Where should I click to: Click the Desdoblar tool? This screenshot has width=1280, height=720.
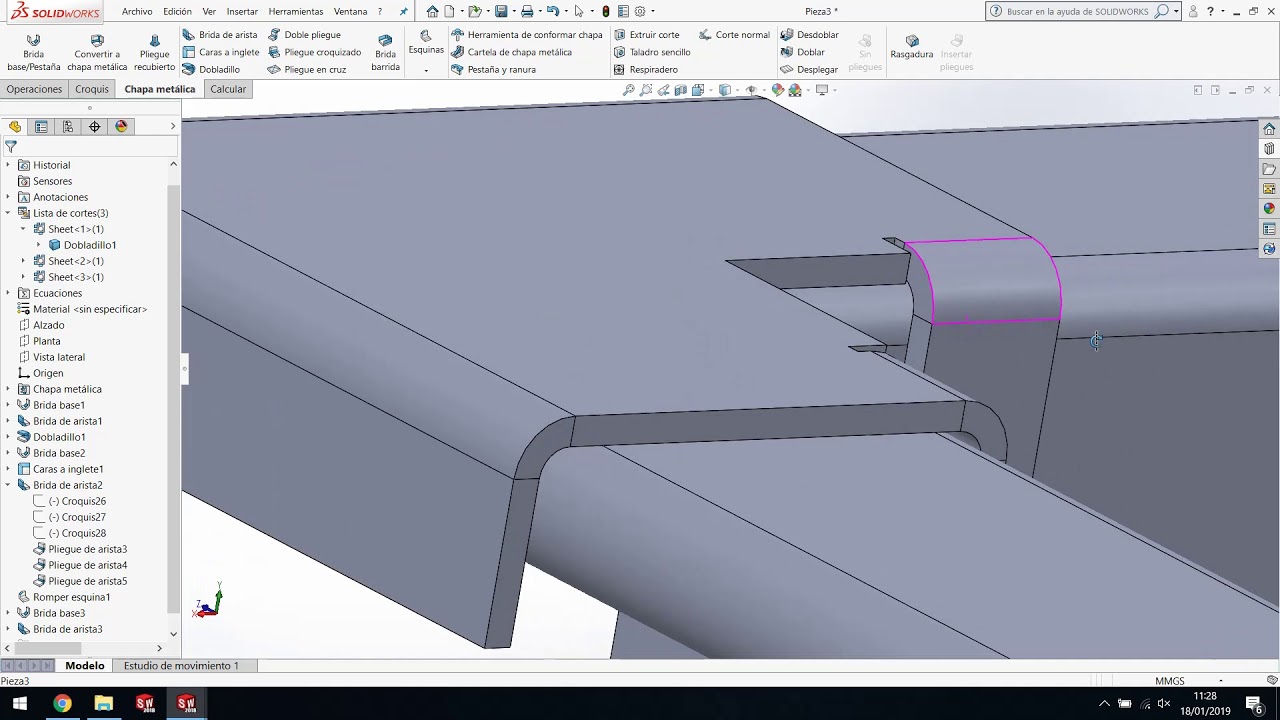point(810,35)
